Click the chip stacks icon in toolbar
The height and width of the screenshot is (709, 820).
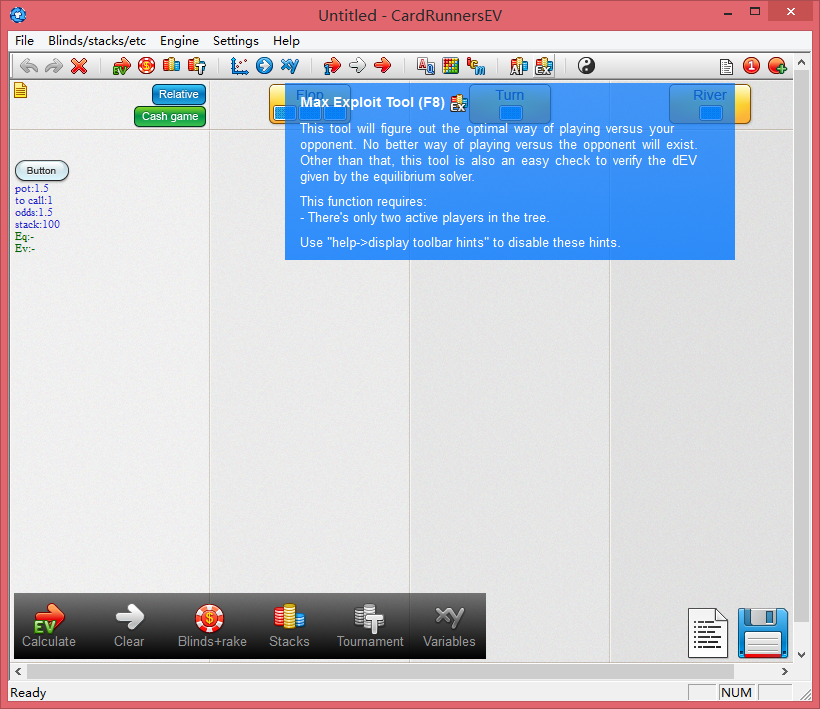click(172, 65)
